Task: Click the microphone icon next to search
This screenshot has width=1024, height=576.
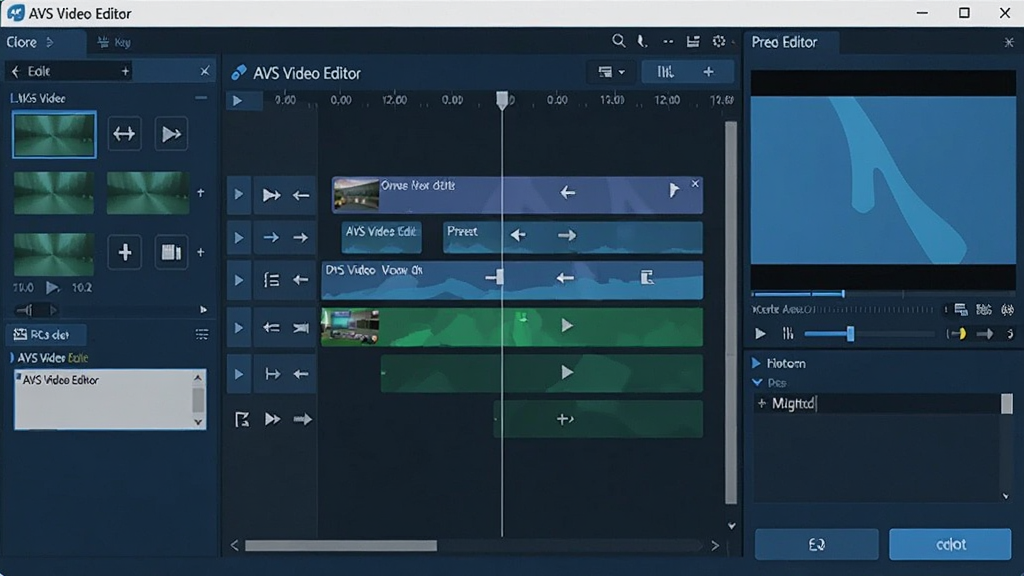Action: point(642,41)
